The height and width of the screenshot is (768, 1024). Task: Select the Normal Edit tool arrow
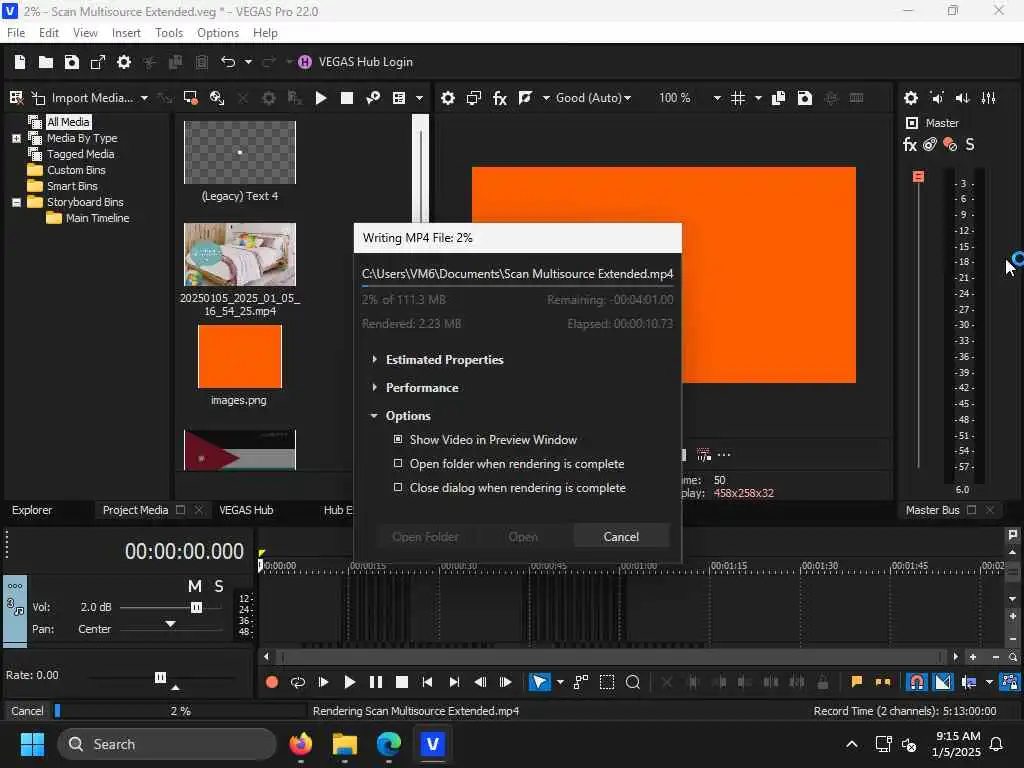[539, 682]
